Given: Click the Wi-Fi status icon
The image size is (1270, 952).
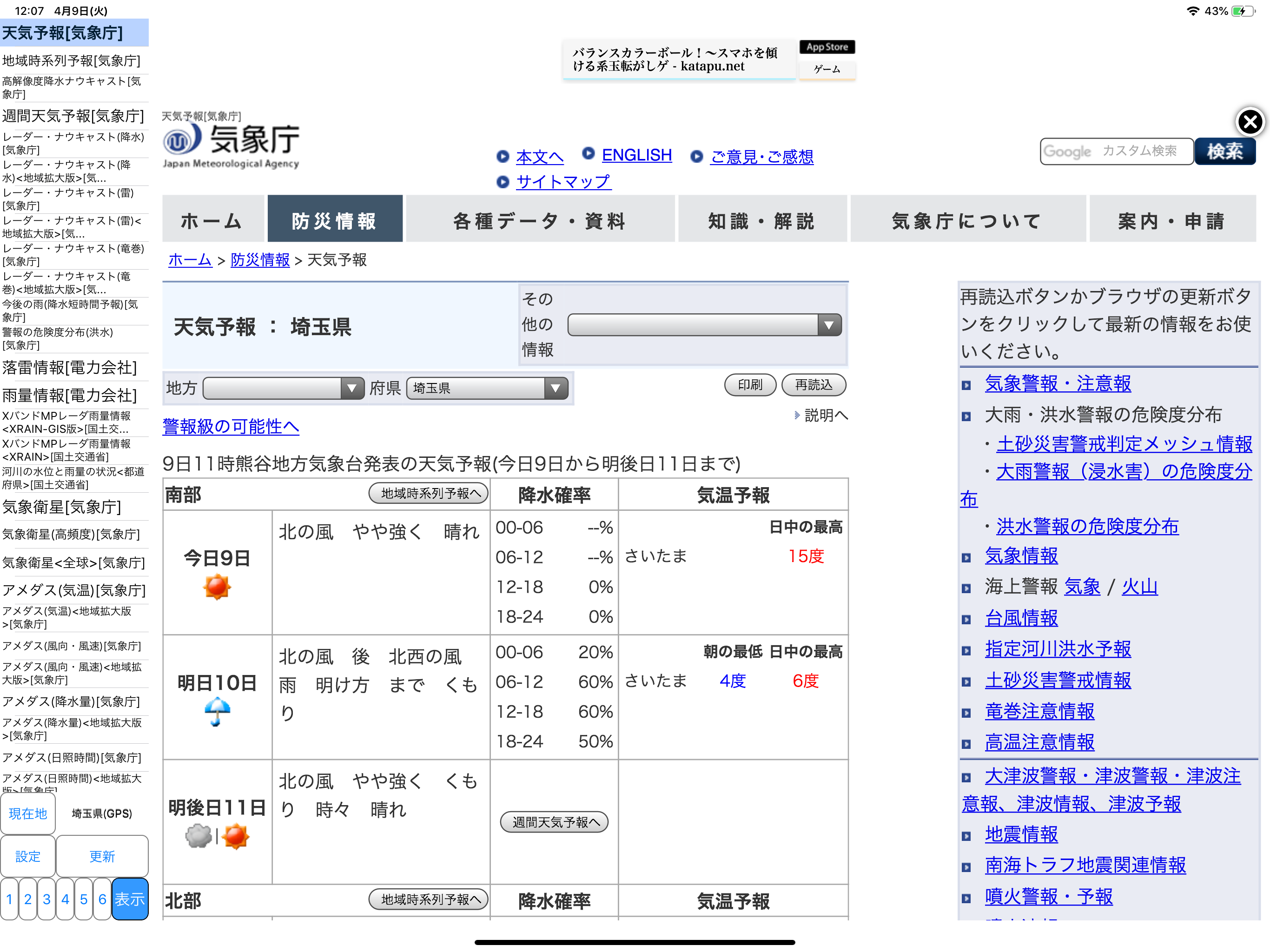Looking at the screenshot, I should click(x=1193, y=11).
